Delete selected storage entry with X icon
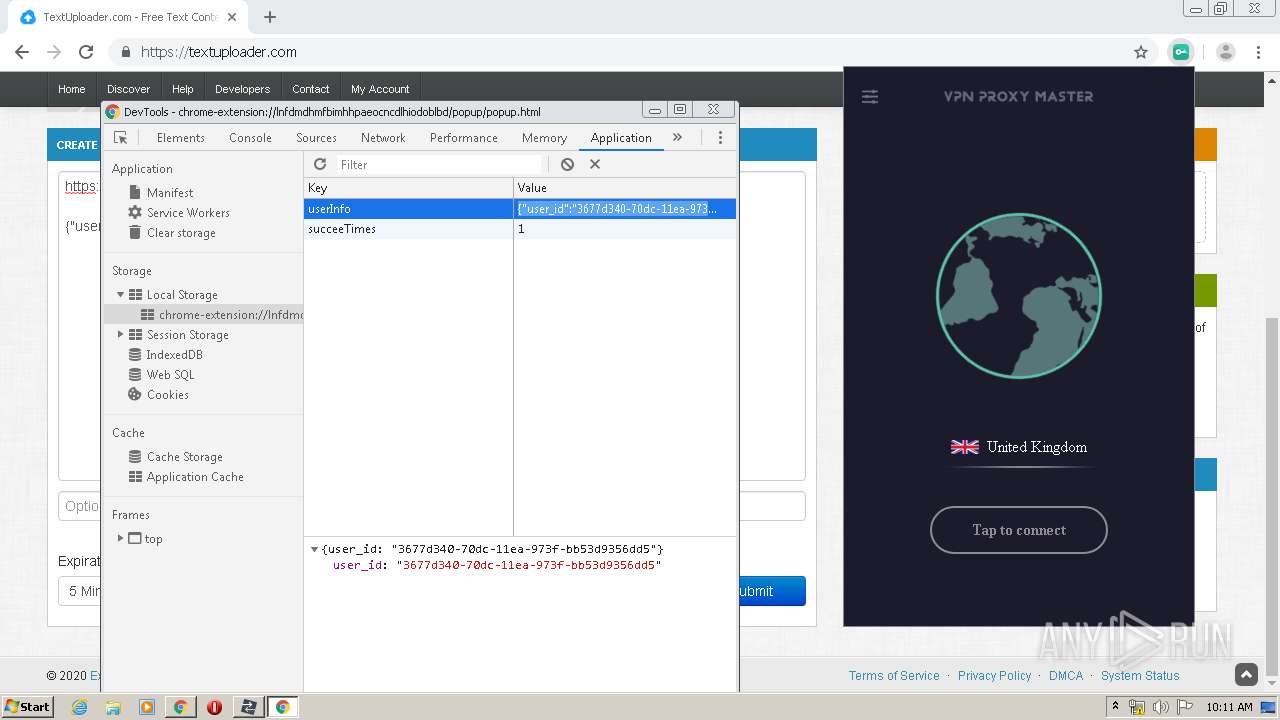 tap(595, 164)
